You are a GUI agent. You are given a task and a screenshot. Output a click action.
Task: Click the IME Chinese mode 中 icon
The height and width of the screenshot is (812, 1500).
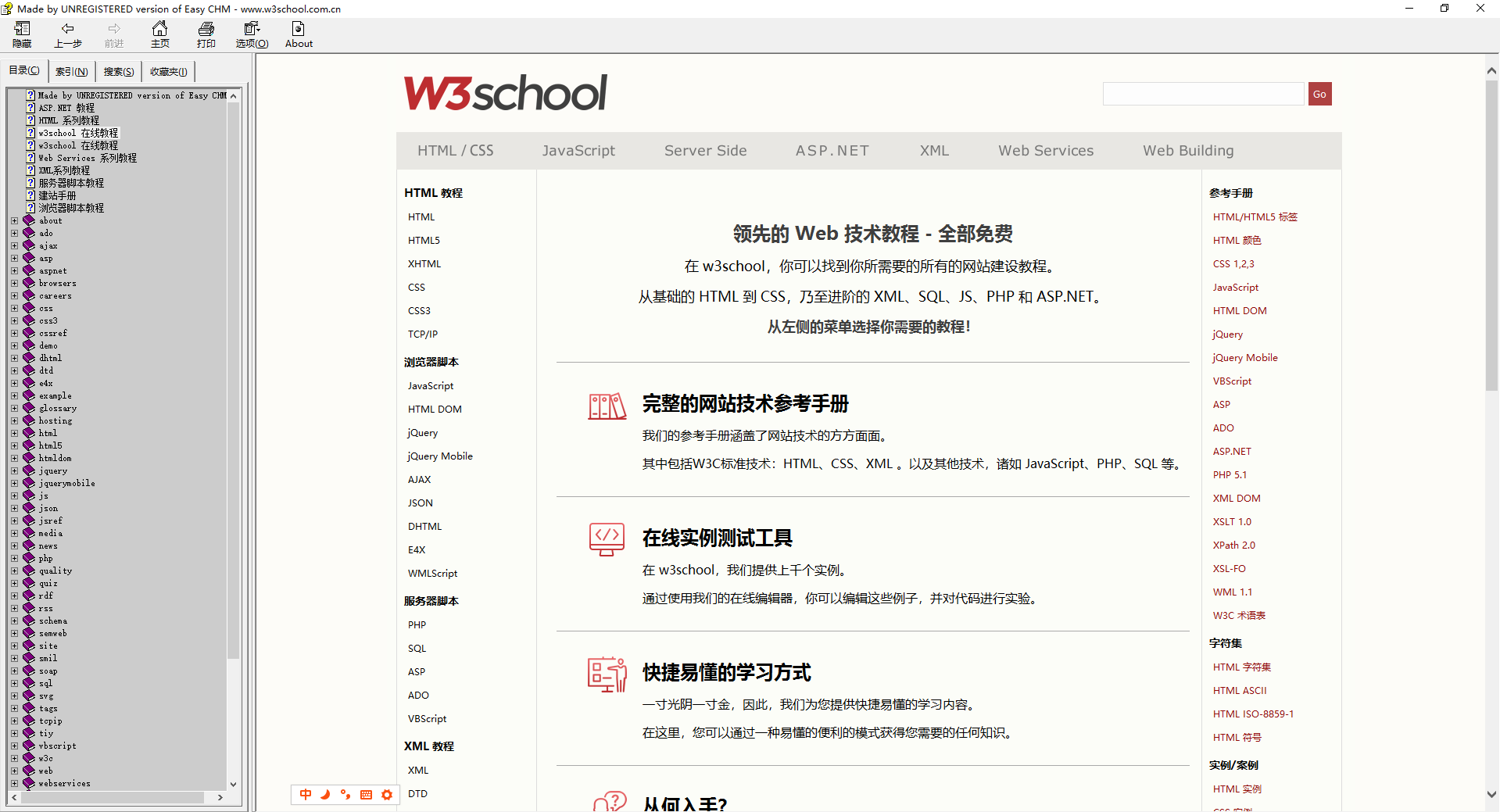(x=306, y=794)
